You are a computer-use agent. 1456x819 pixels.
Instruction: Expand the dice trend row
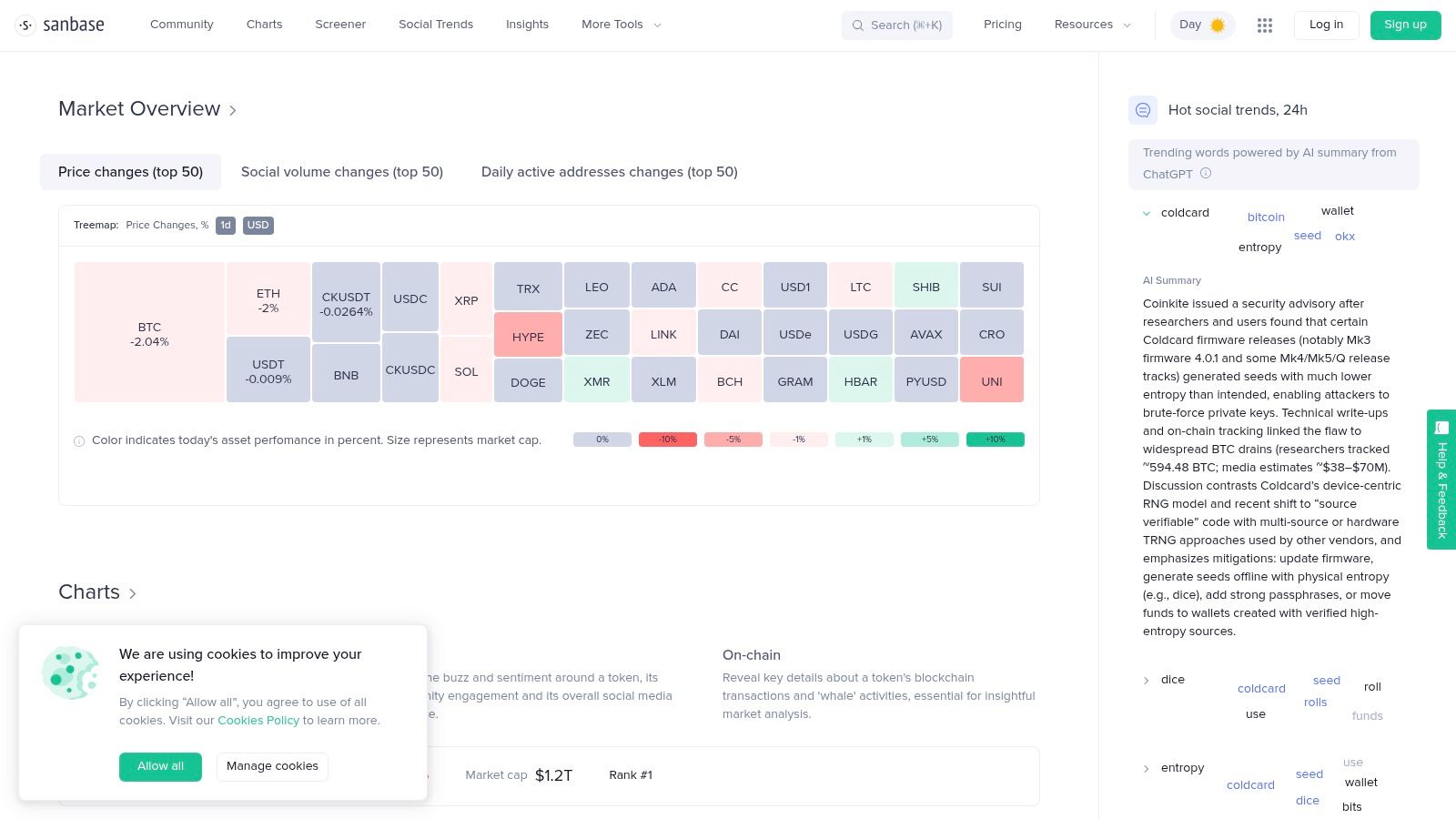pyautogui.click(x=1147, y=681)
